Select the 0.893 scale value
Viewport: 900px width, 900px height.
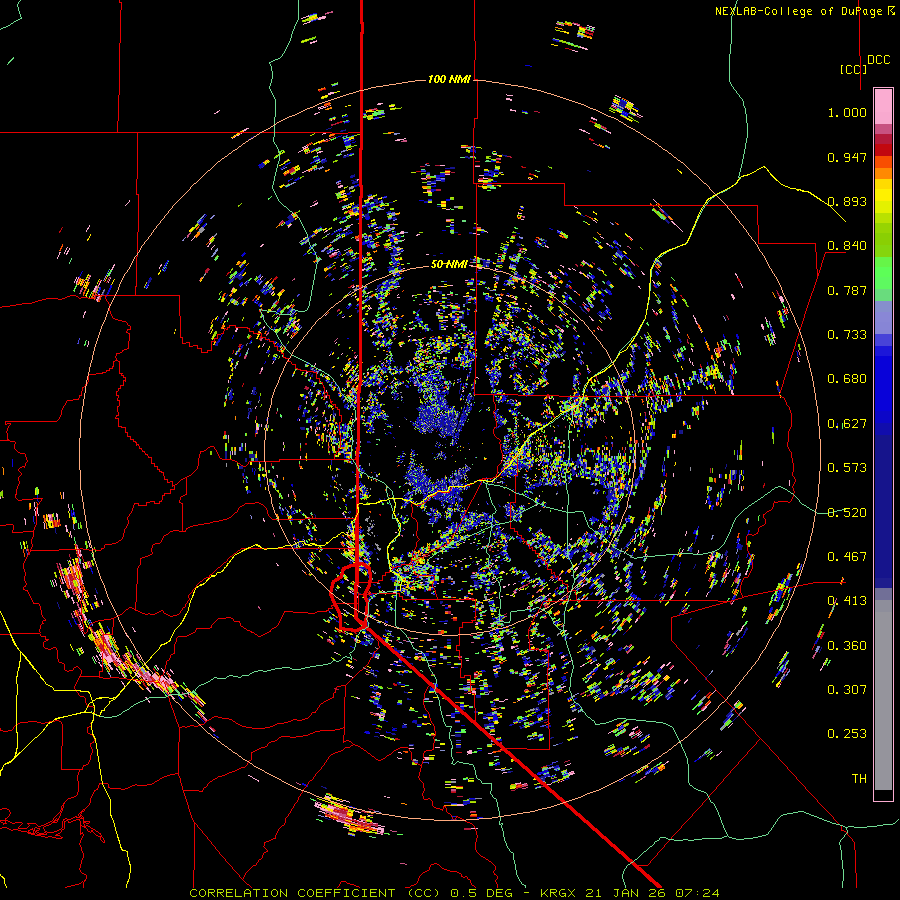click(847, 201)
